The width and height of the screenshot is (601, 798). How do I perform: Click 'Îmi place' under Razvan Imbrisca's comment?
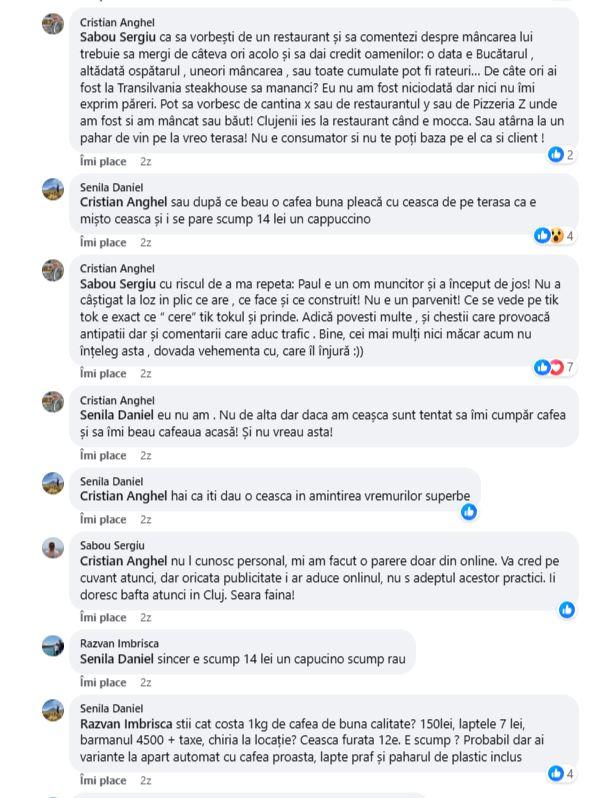(103, 682)
